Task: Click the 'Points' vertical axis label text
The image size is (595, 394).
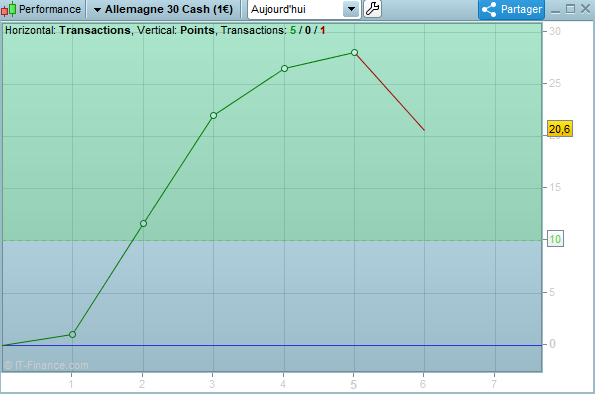Action: tap(197, 30)
